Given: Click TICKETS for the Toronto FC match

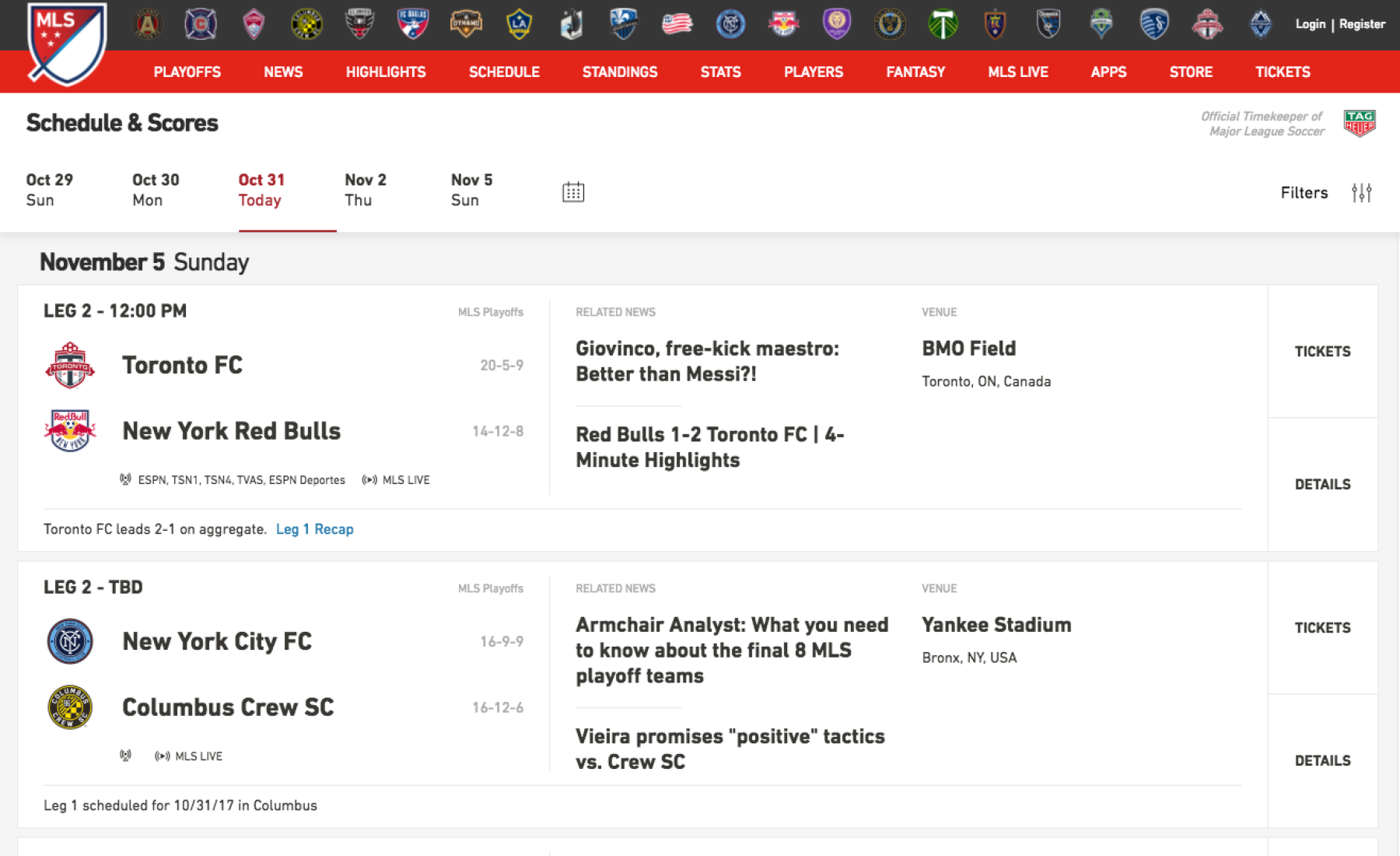Looking at the screenshot, I should (1322, 351).
